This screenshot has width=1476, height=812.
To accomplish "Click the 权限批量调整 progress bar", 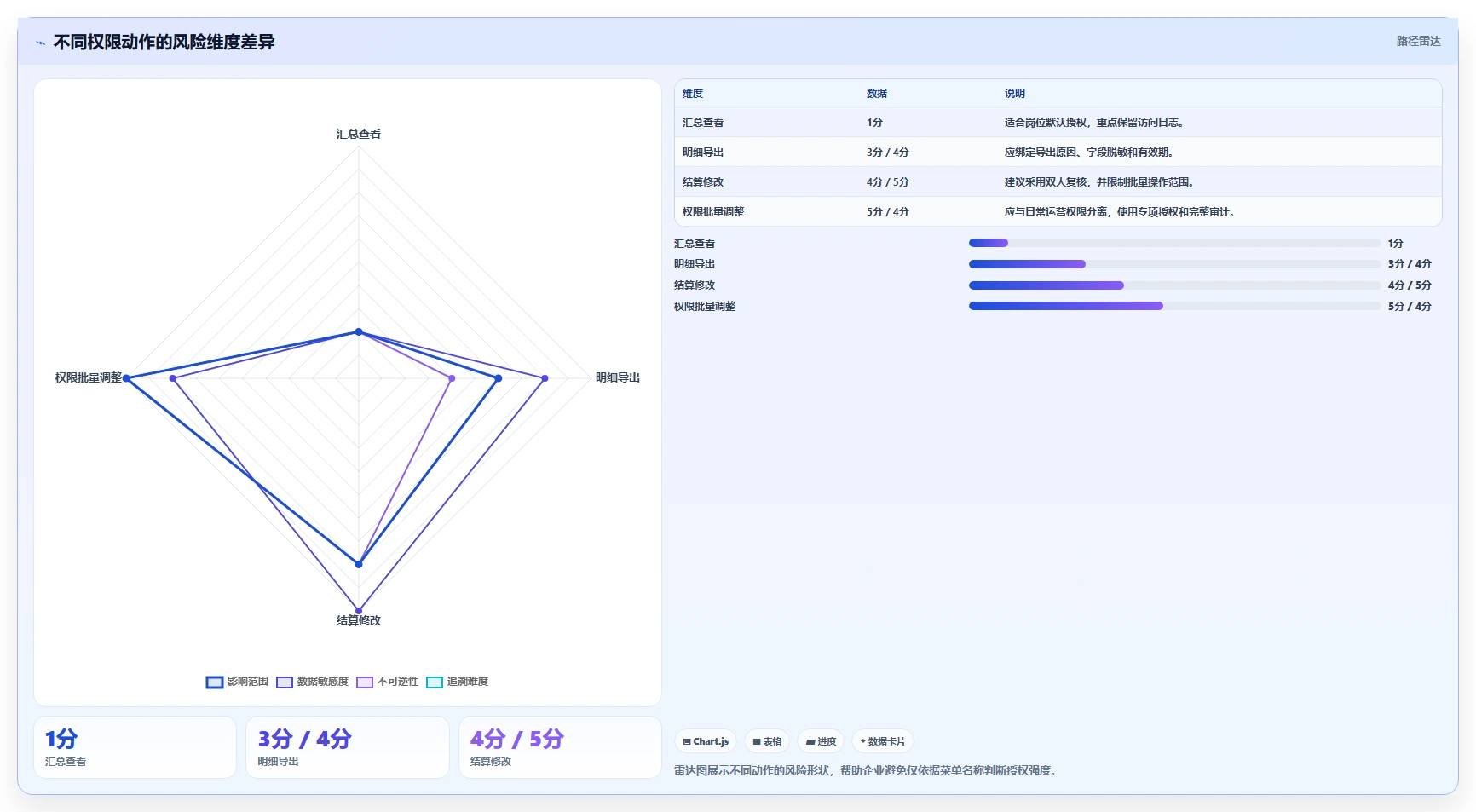I will 1174,306.
